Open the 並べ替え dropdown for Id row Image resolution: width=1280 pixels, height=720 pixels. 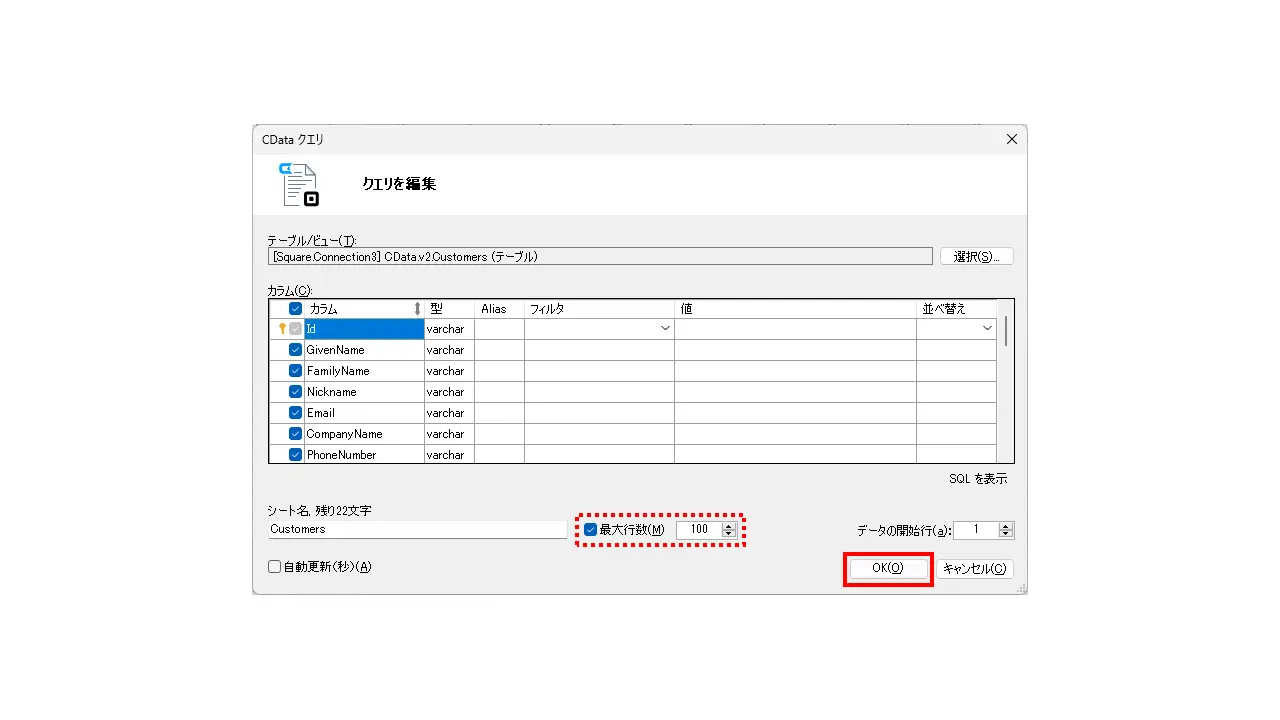[x=987, y=328]
